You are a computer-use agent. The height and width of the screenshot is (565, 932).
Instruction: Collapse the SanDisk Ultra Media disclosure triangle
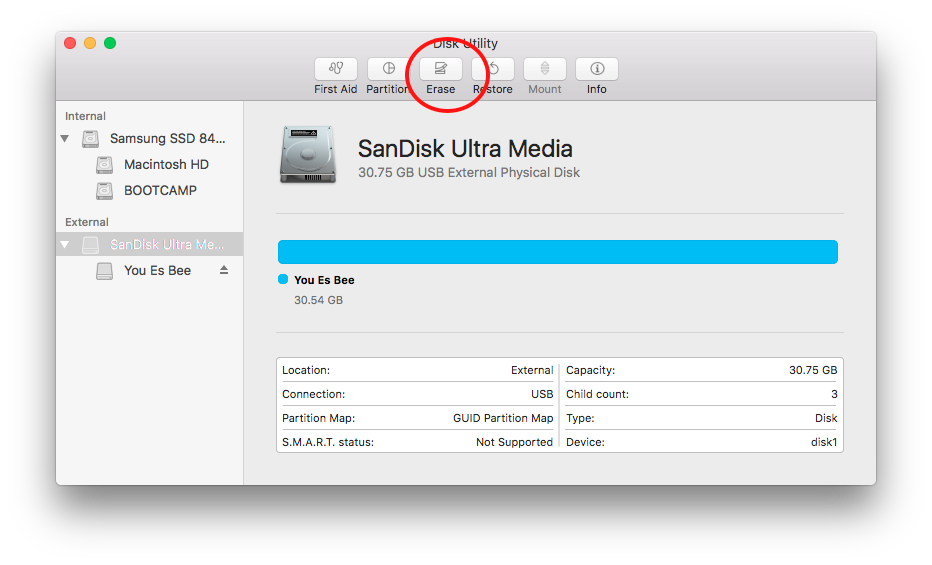tap(65, 245)
